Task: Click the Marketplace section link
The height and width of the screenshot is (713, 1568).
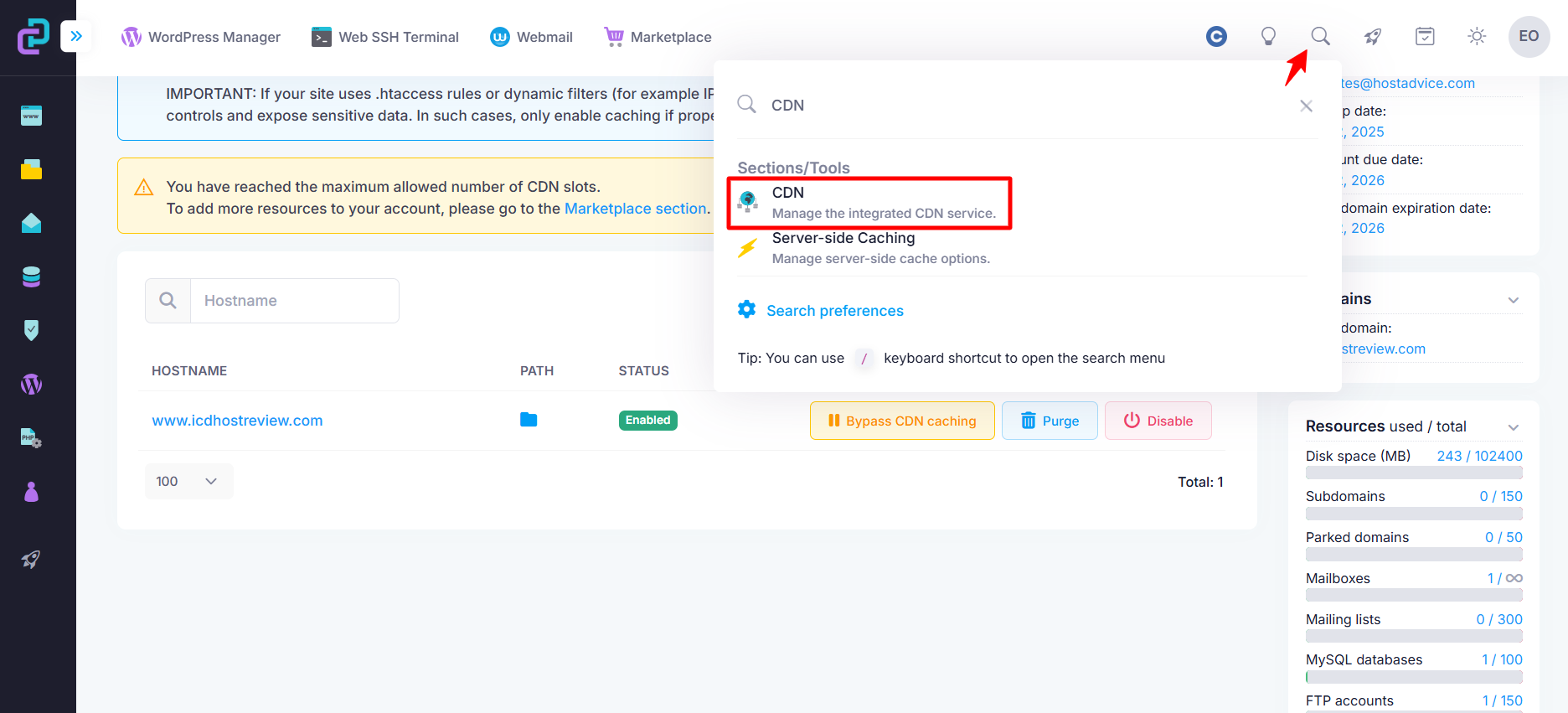Action: (636, 209)
